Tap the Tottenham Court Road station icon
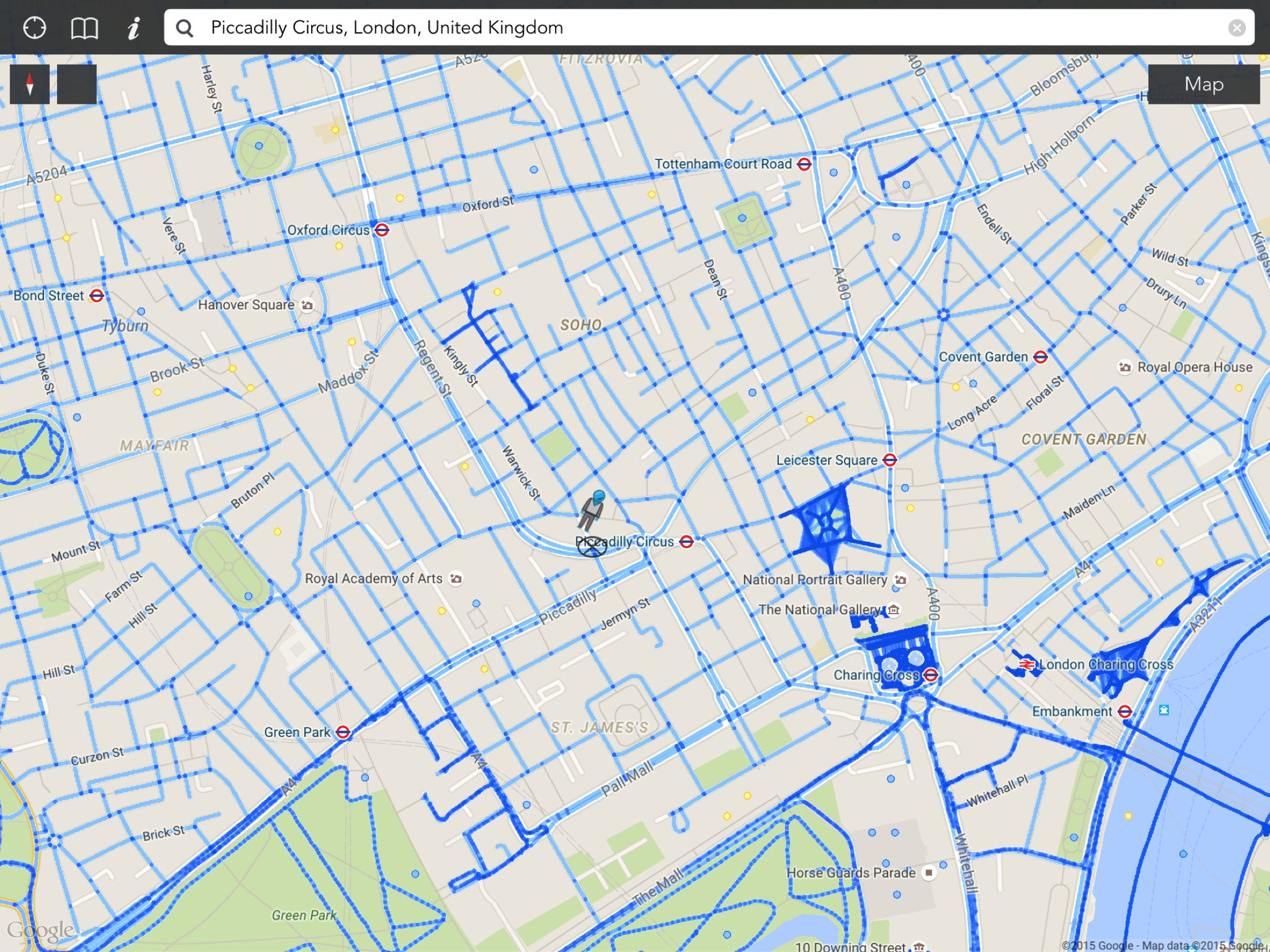 tap(805, 164)
